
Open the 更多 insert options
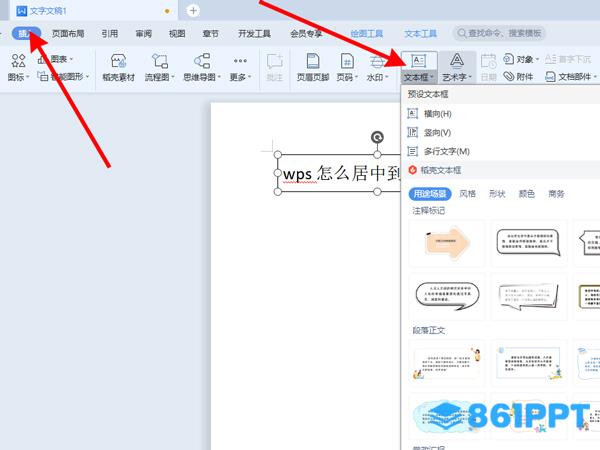click(x=240, y=67)
